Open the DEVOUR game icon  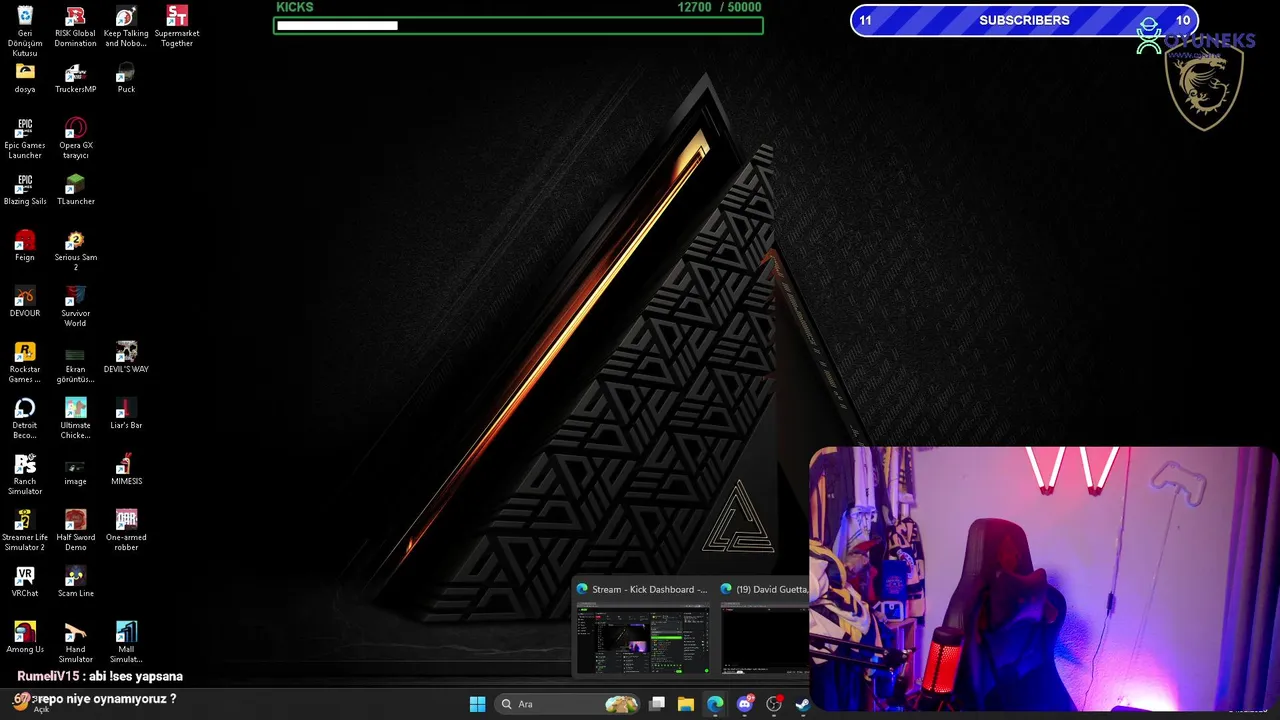(x=25, y=302)
